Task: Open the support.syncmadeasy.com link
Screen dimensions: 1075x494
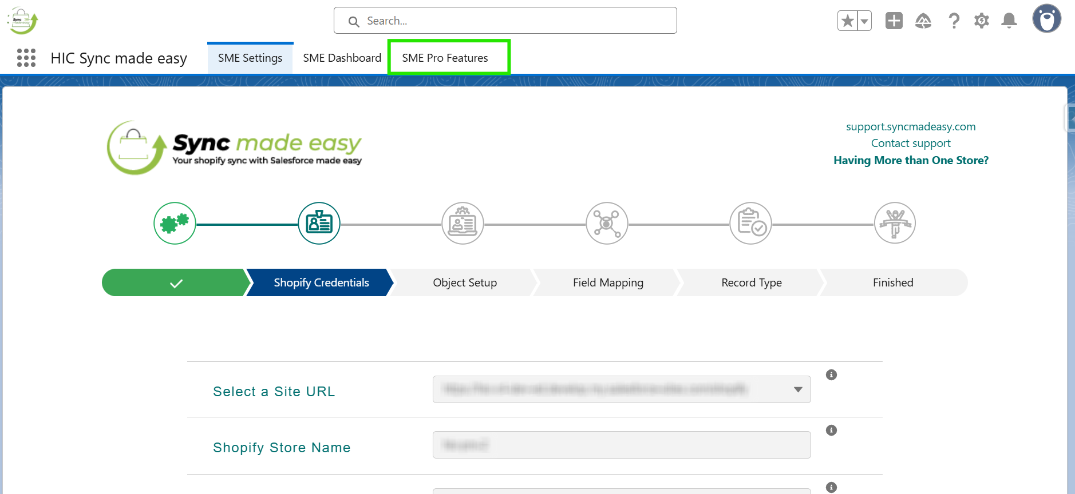Action: point(910,127)
